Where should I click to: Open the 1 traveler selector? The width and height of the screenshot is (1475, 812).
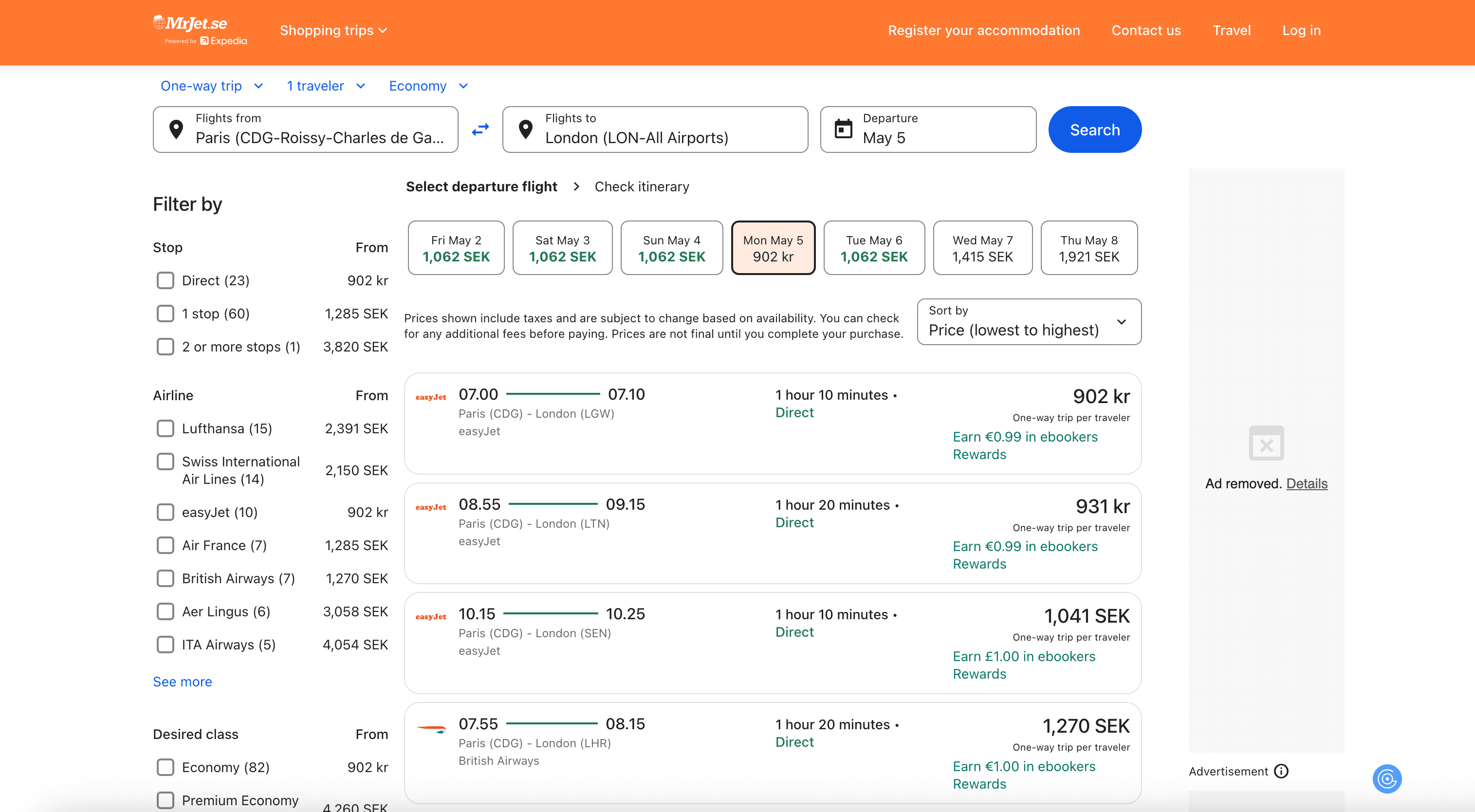tap(325, 86)
